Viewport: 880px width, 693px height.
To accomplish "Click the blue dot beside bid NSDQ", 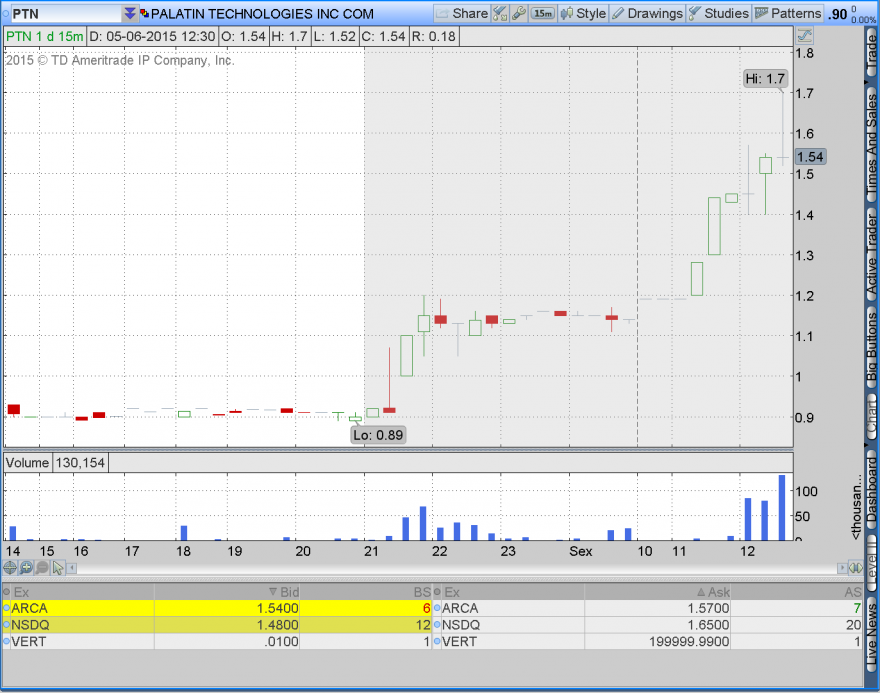I will pos(6,625).
